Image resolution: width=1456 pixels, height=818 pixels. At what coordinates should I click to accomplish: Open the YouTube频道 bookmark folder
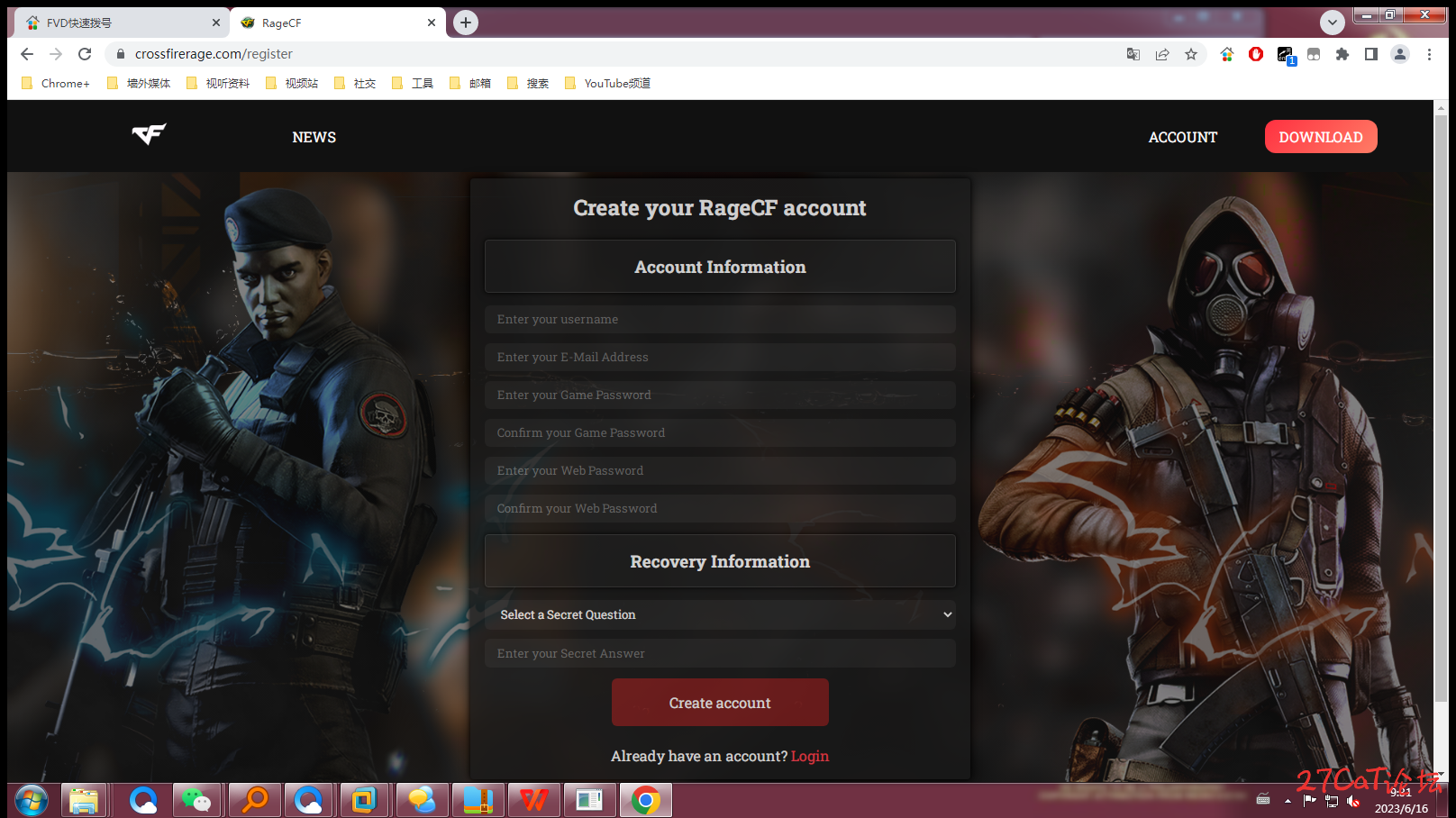click(x=607, y=83)
